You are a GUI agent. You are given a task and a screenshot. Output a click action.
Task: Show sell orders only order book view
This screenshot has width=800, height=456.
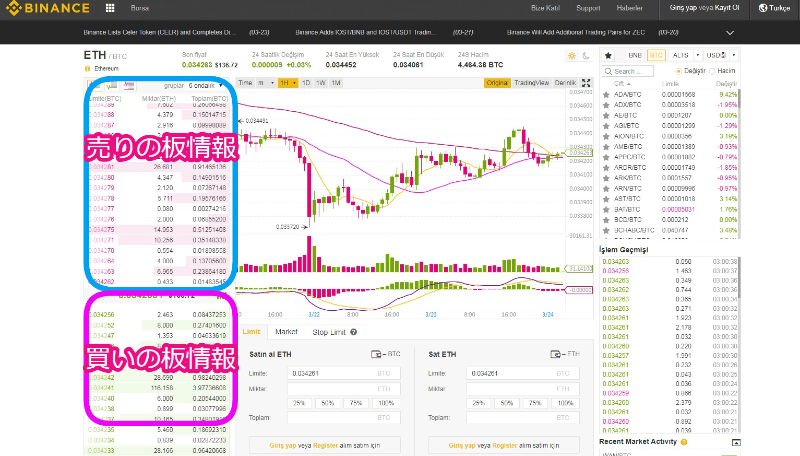[x=126, y=85]
